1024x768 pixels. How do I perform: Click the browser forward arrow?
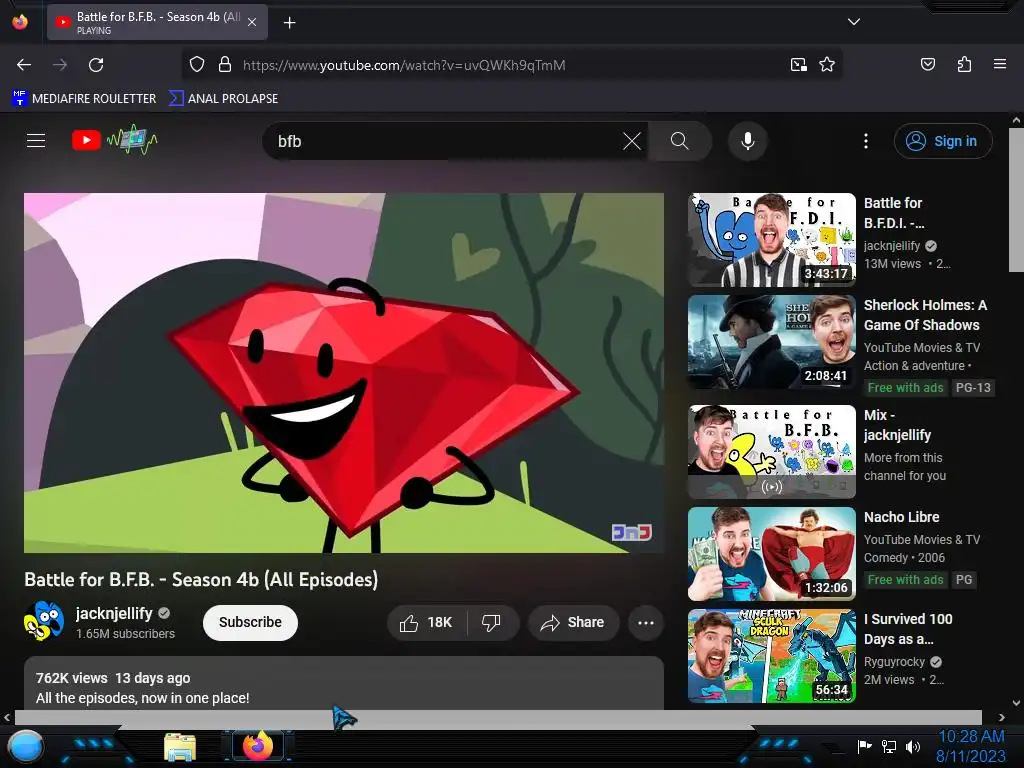[60, 65]
